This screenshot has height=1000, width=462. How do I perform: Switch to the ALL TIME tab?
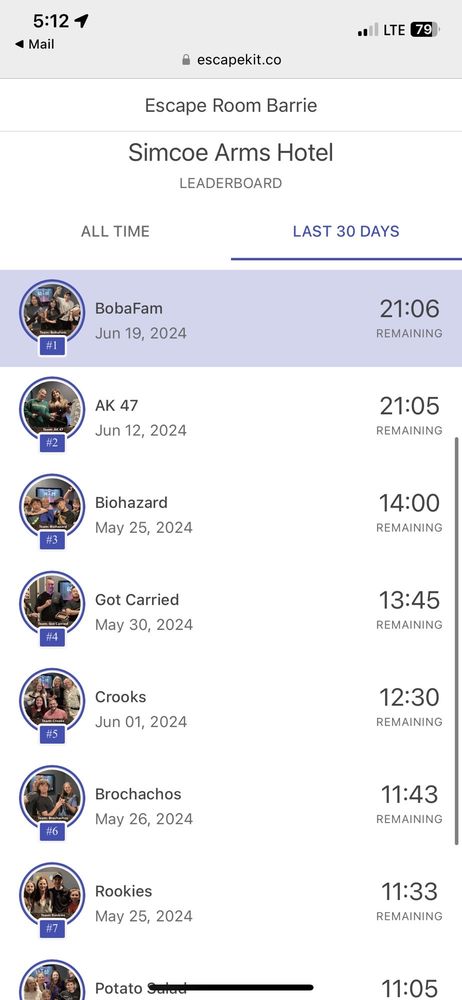pyautogui.click(x=116, y=231)
